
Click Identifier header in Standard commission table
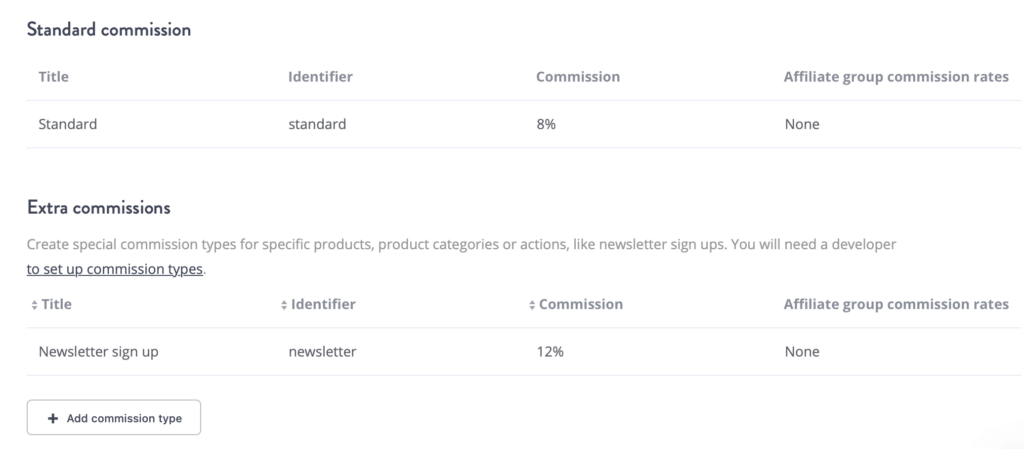pyautogui.click(x=320, y=77)
